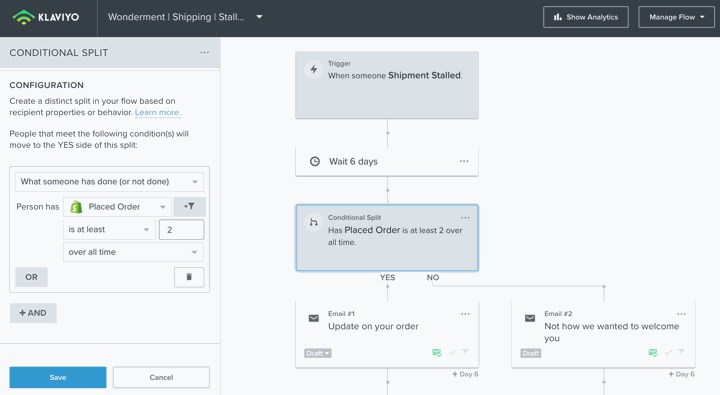
Task: Open Conditional Split panel options menu
Action: 204,52
